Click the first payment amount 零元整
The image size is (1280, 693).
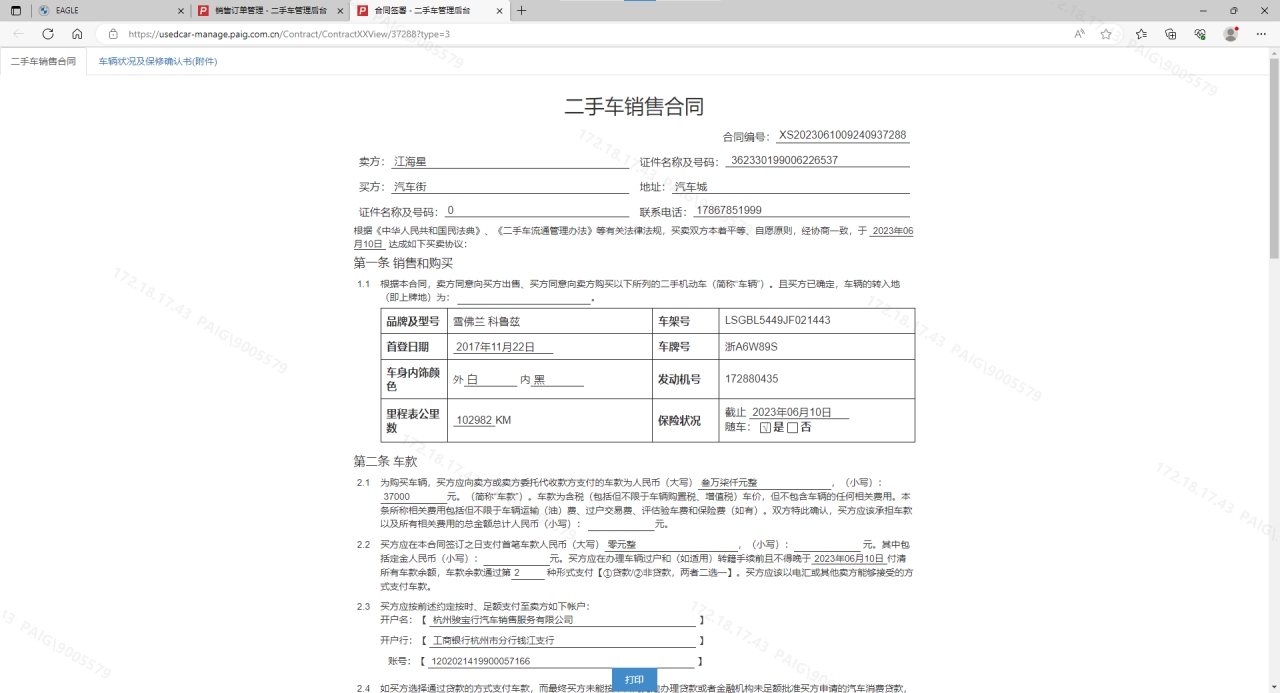[621, 544]
